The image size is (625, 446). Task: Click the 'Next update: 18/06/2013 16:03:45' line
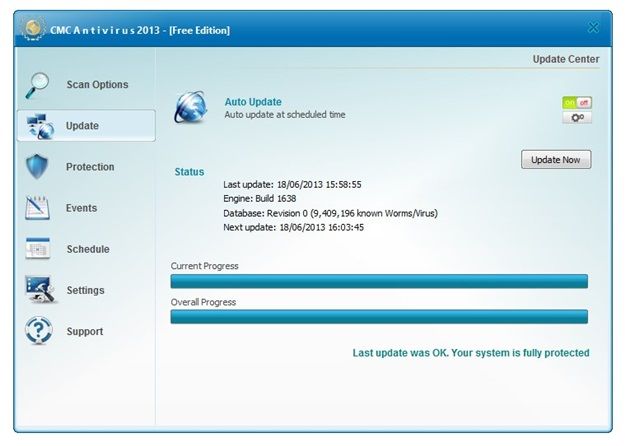click(293, 227)
